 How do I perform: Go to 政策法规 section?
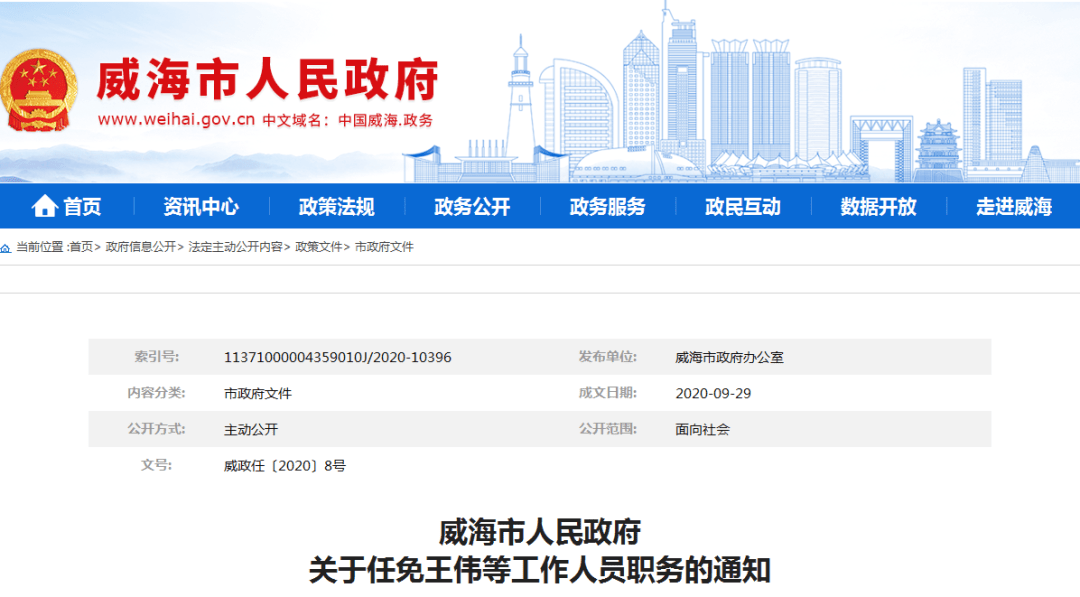pos(337,206)
